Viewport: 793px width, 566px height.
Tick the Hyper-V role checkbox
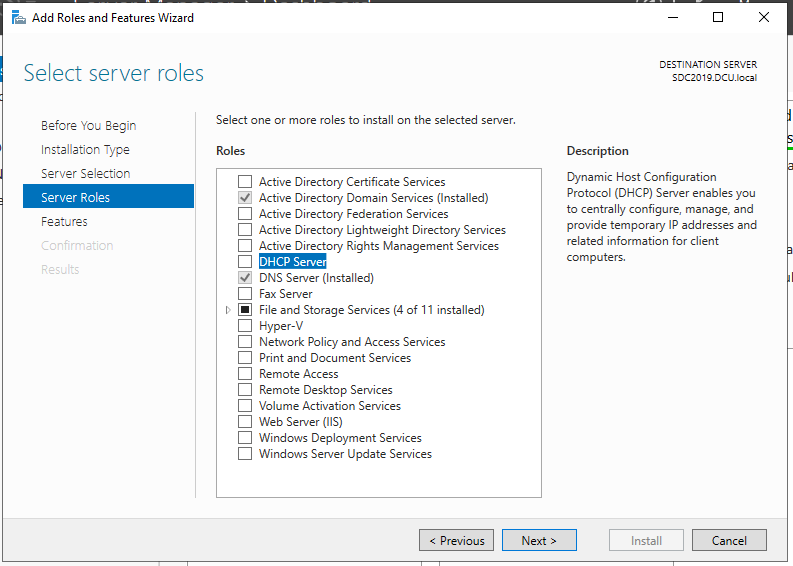coord(245,326)
